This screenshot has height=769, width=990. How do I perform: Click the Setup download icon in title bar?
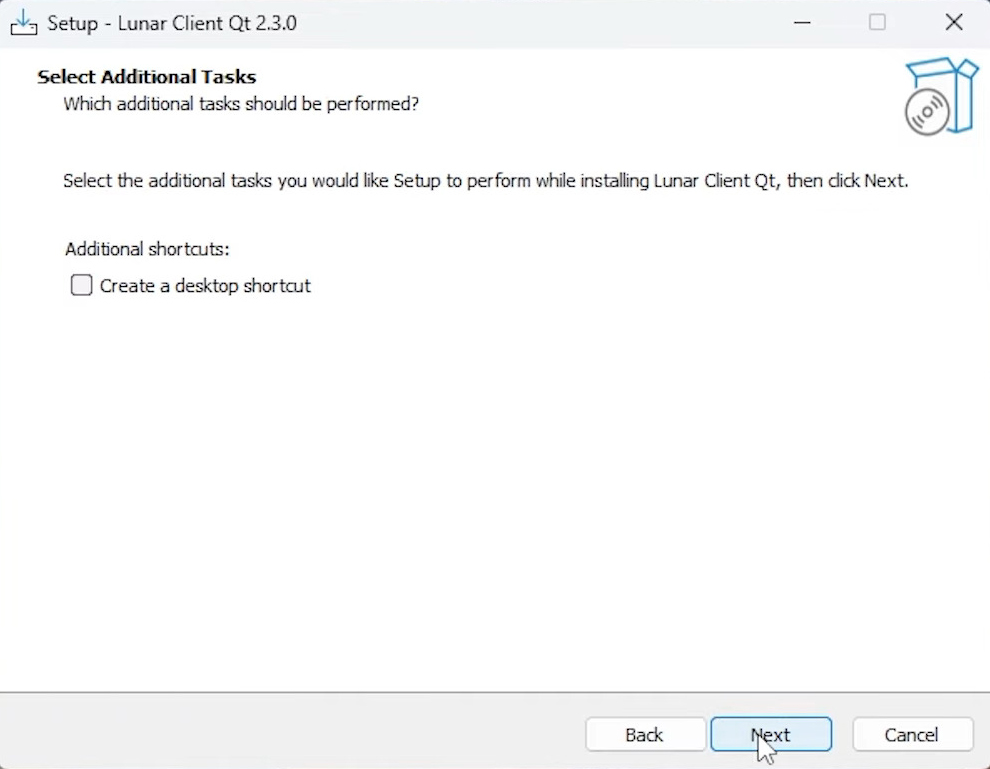point(23,23)
